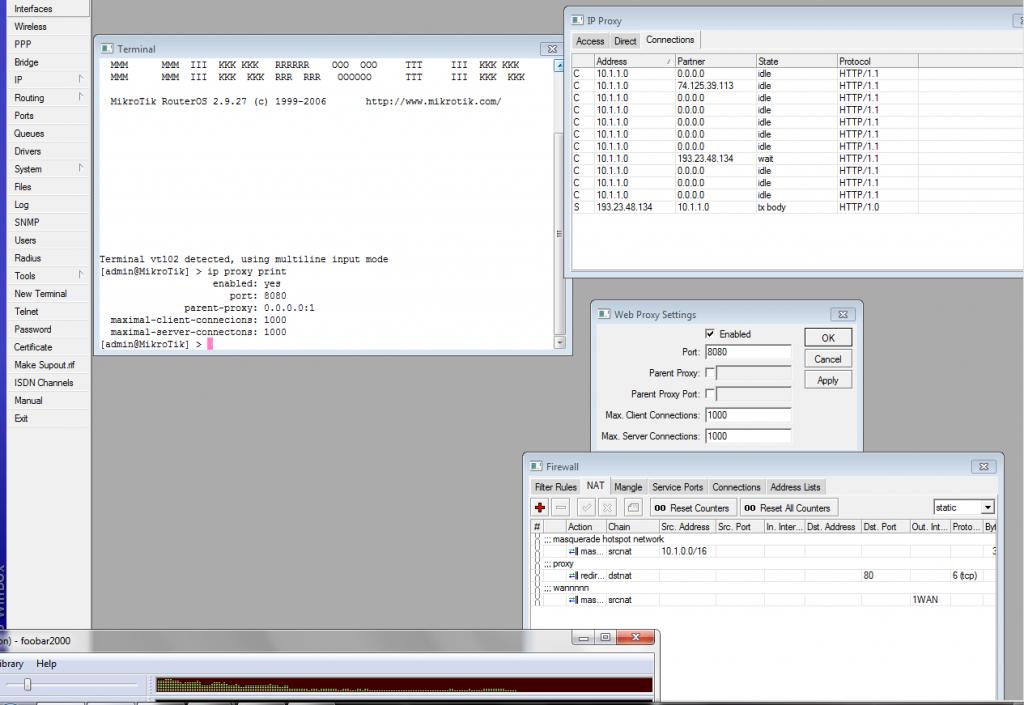This screenshot has height=705, width=1024.
Task: Click the redirect rule icon in proxy row
Action: pyautogui.click(x=574, y=576)
